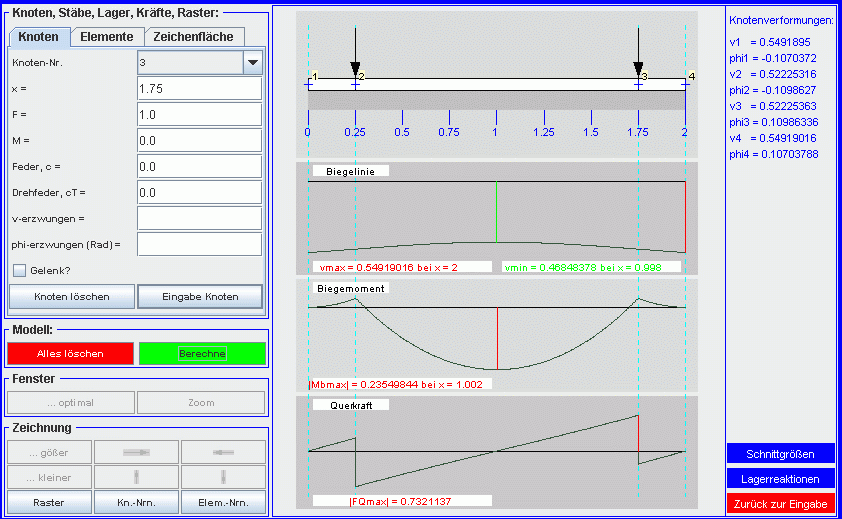
Task: Click the vertical shift button beside '... kleiner'
Action: click(x=136, y=477)
